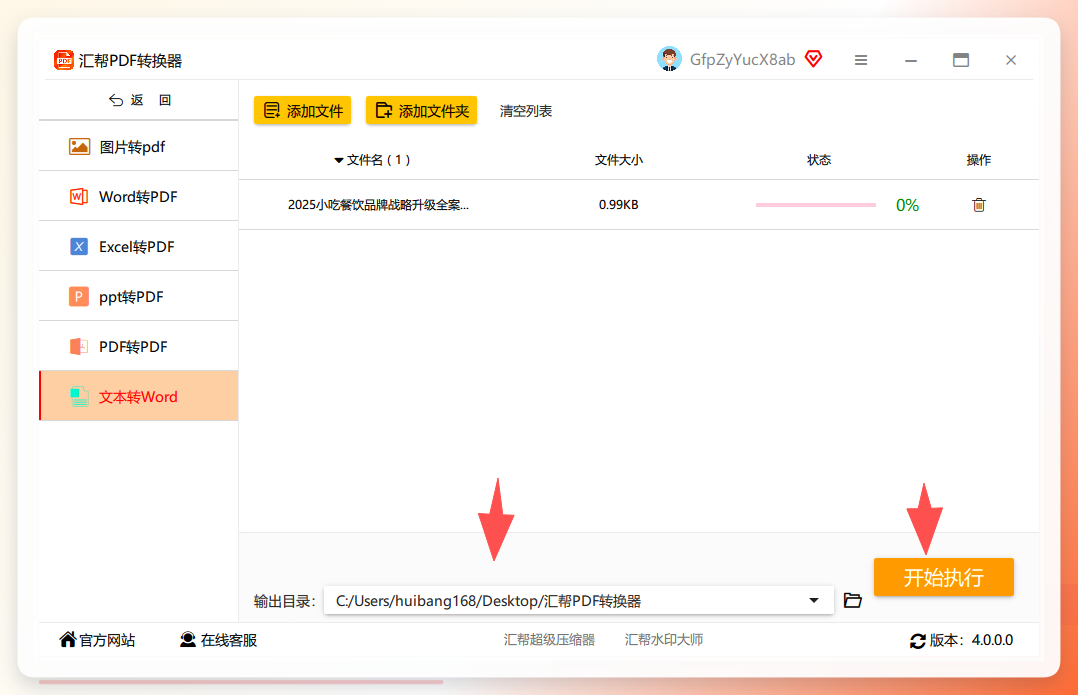Open the 汇帮超级压缩器 link
This screenshot has width=1078, height=695.
click(x=549, y=640)
